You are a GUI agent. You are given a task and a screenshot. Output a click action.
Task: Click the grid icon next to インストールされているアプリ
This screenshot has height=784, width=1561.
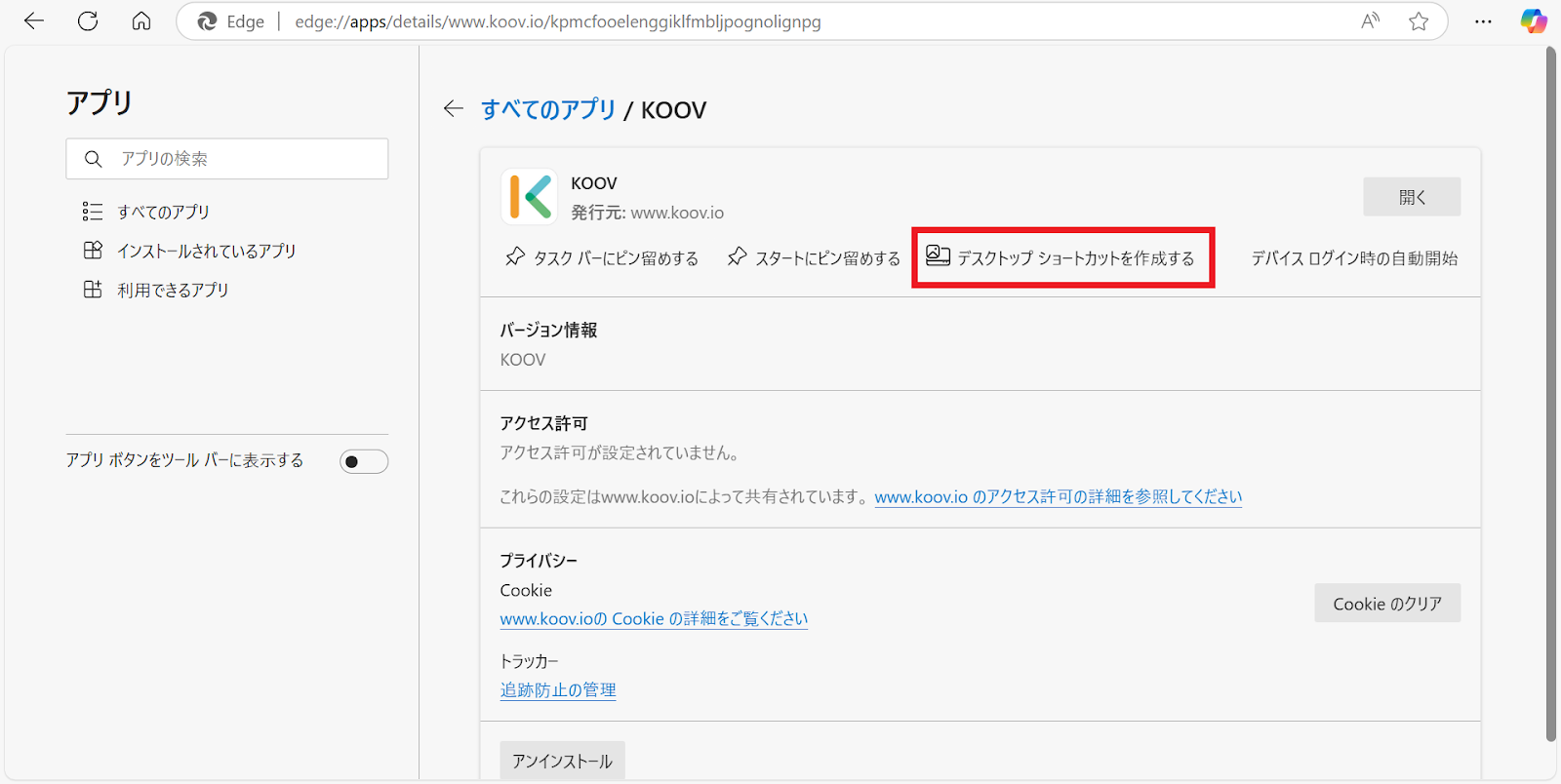click(x=93, y=251)
